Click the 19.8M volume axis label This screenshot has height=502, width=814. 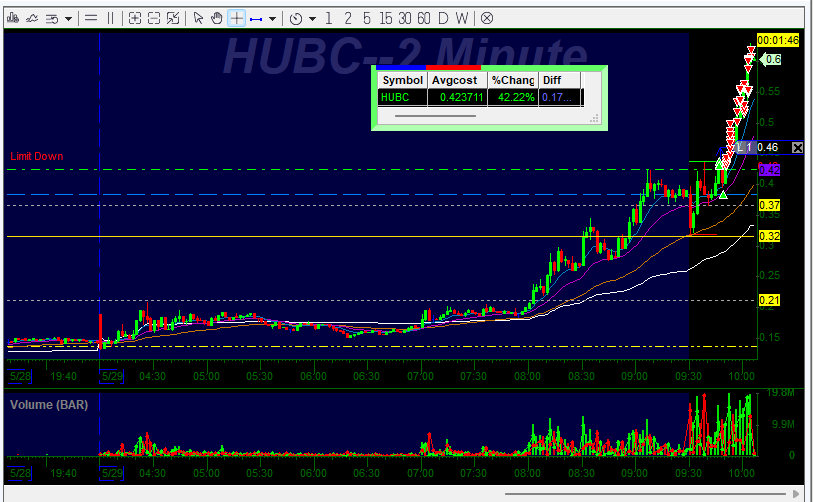pyautogui.click(x=780, y=393)
